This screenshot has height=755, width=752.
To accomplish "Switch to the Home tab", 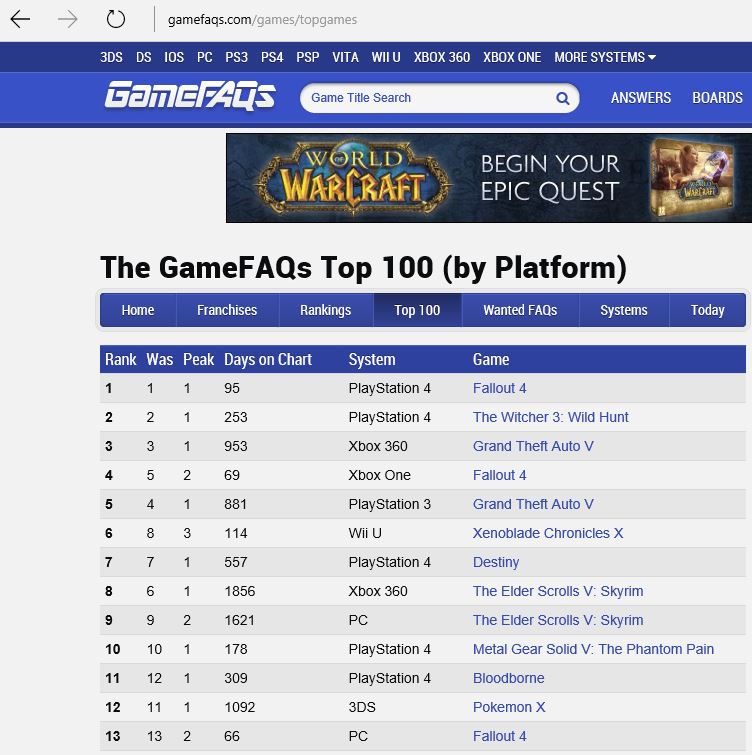I will pos(138,310).
